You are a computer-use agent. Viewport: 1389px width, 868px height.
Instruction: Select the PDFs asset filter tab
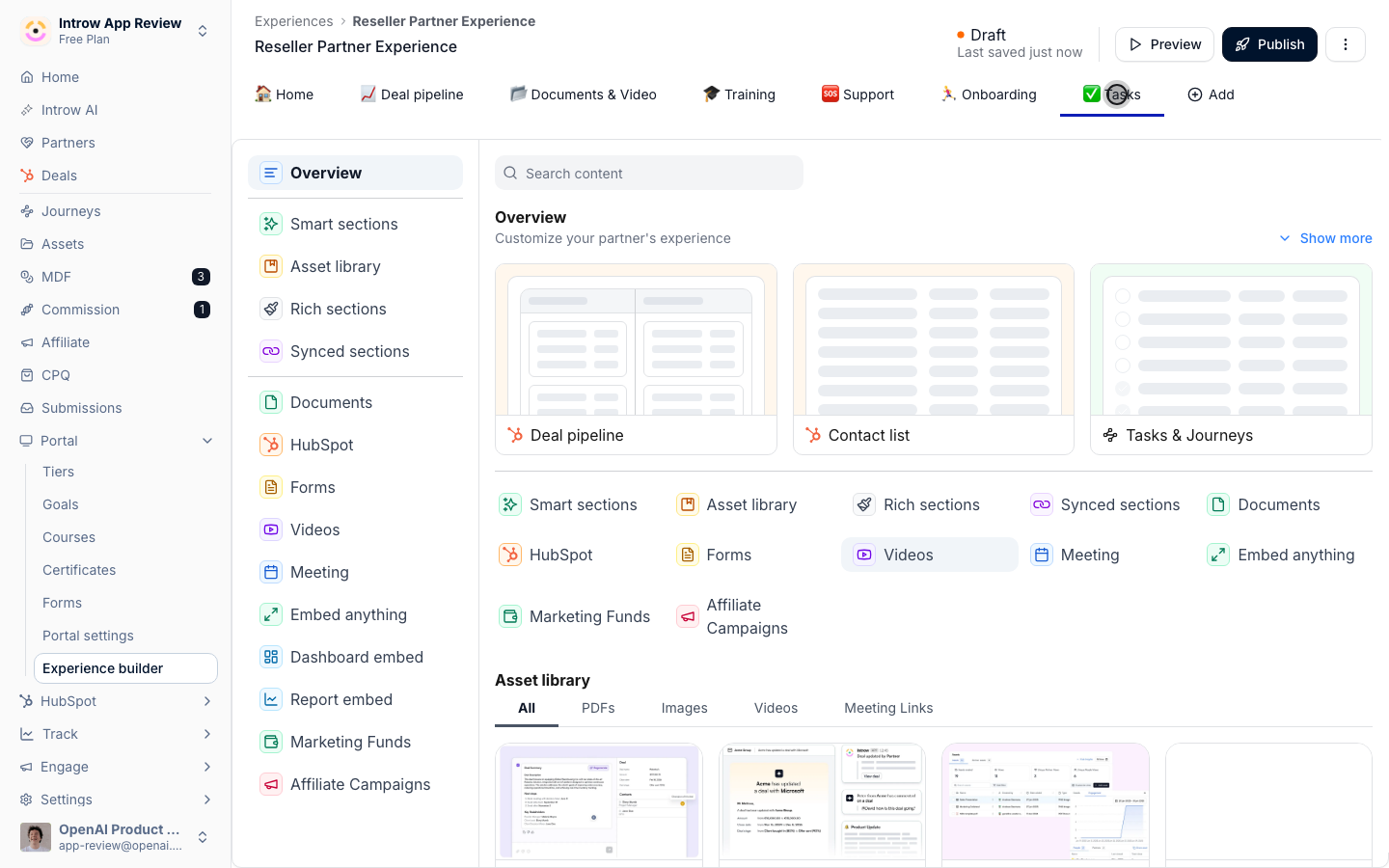click(598, 708)
